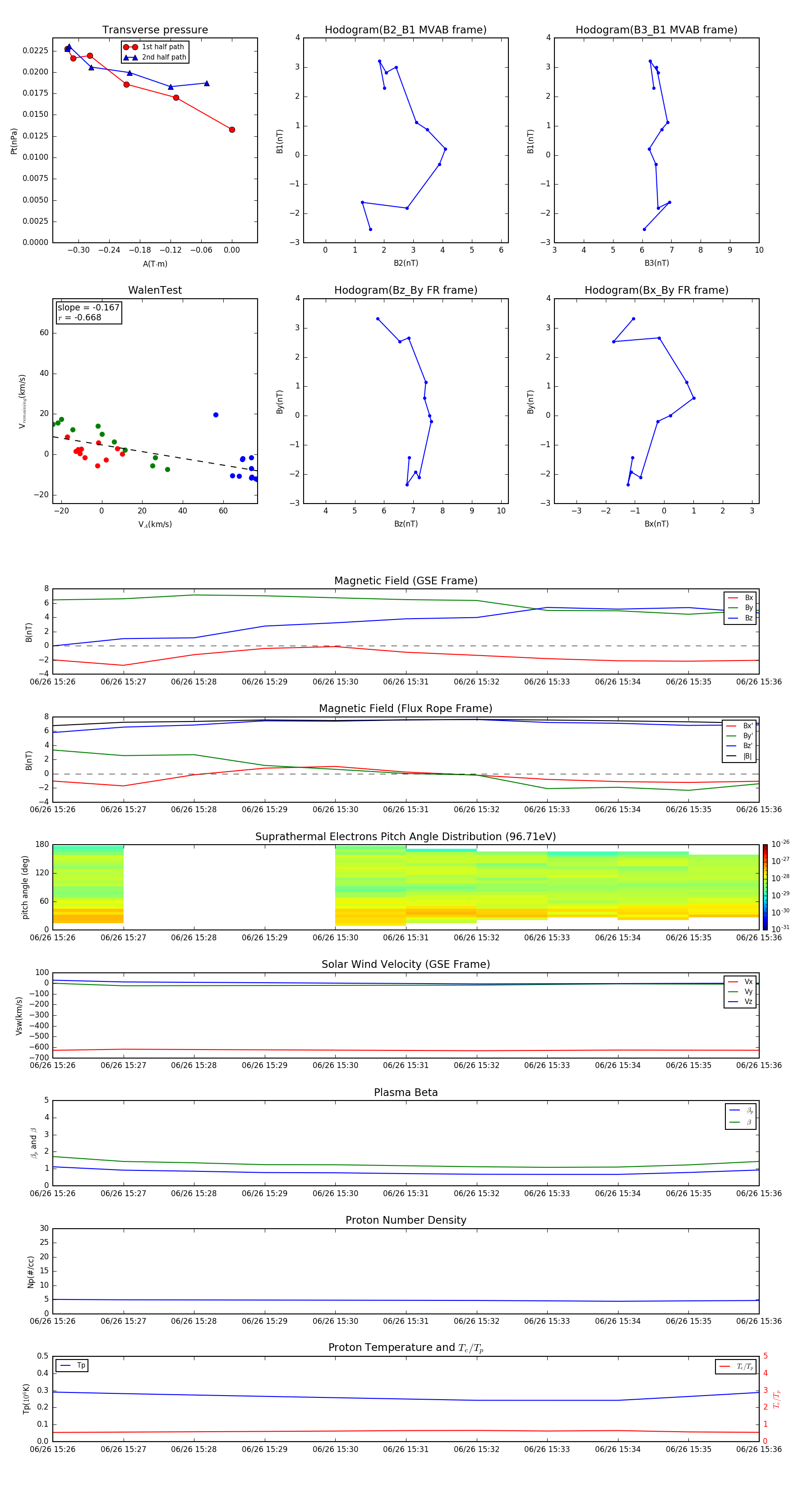
Task: Click the 10^-26 colorbar tick label
Action: (x=780, y=844)
